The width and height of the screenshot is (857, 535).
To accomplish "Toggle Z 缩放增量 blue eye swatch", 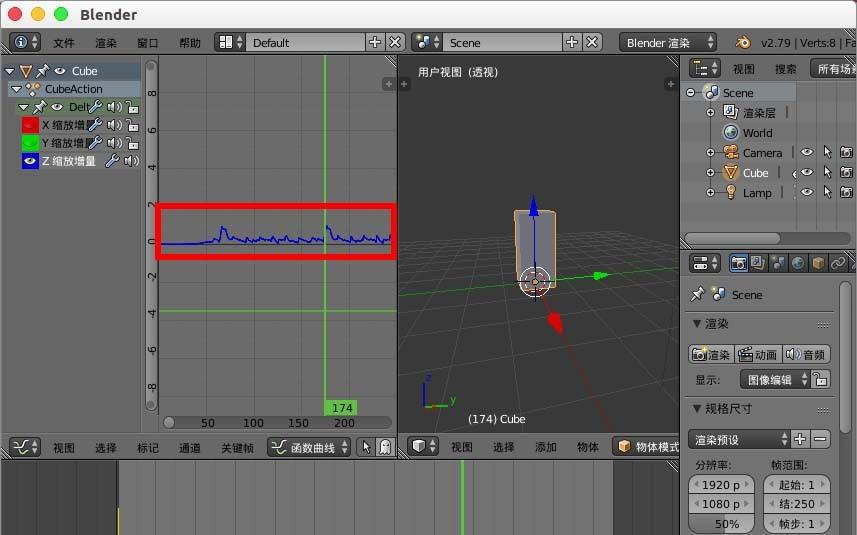I will pyautogui.click(x=30, y=161).
